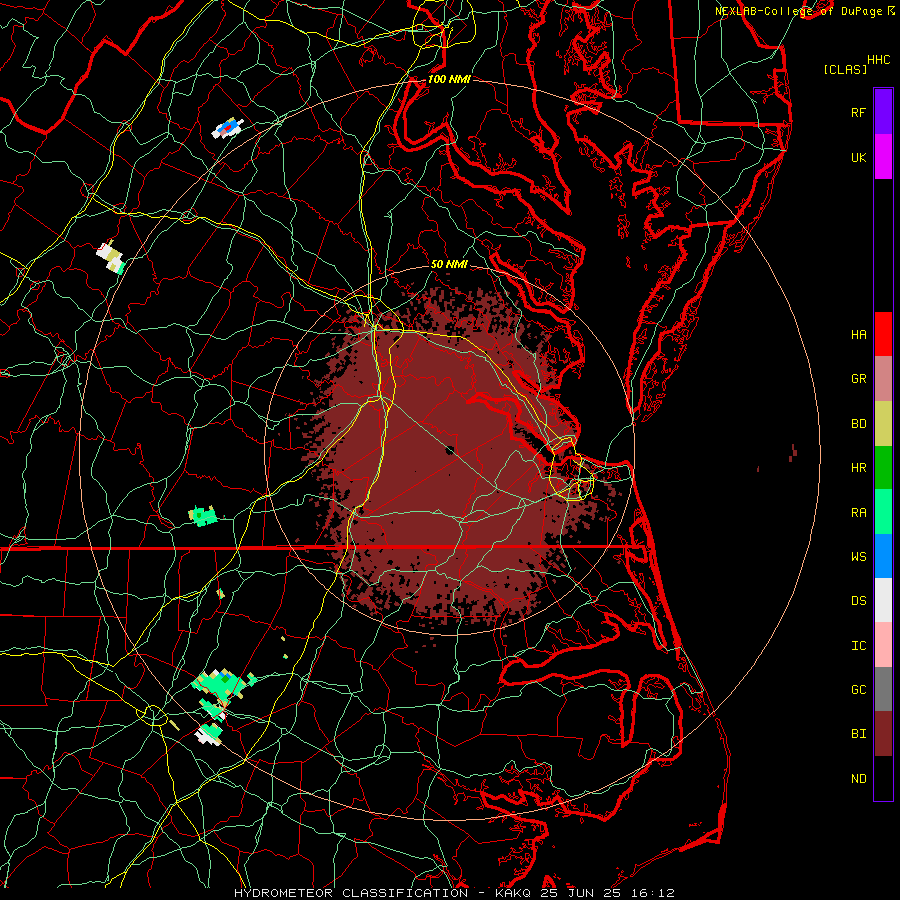Click the 'RF' legend label
This screenshot has height=900, width=900.
858,113
